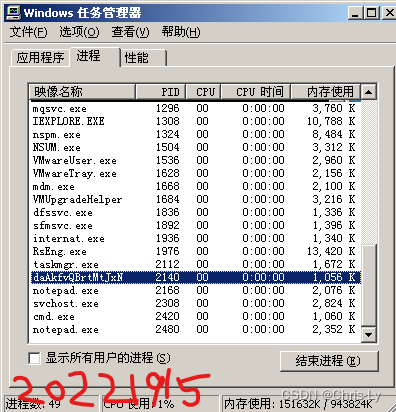
Task: Click PID value 2420
Action: click(x=168, y=316)
